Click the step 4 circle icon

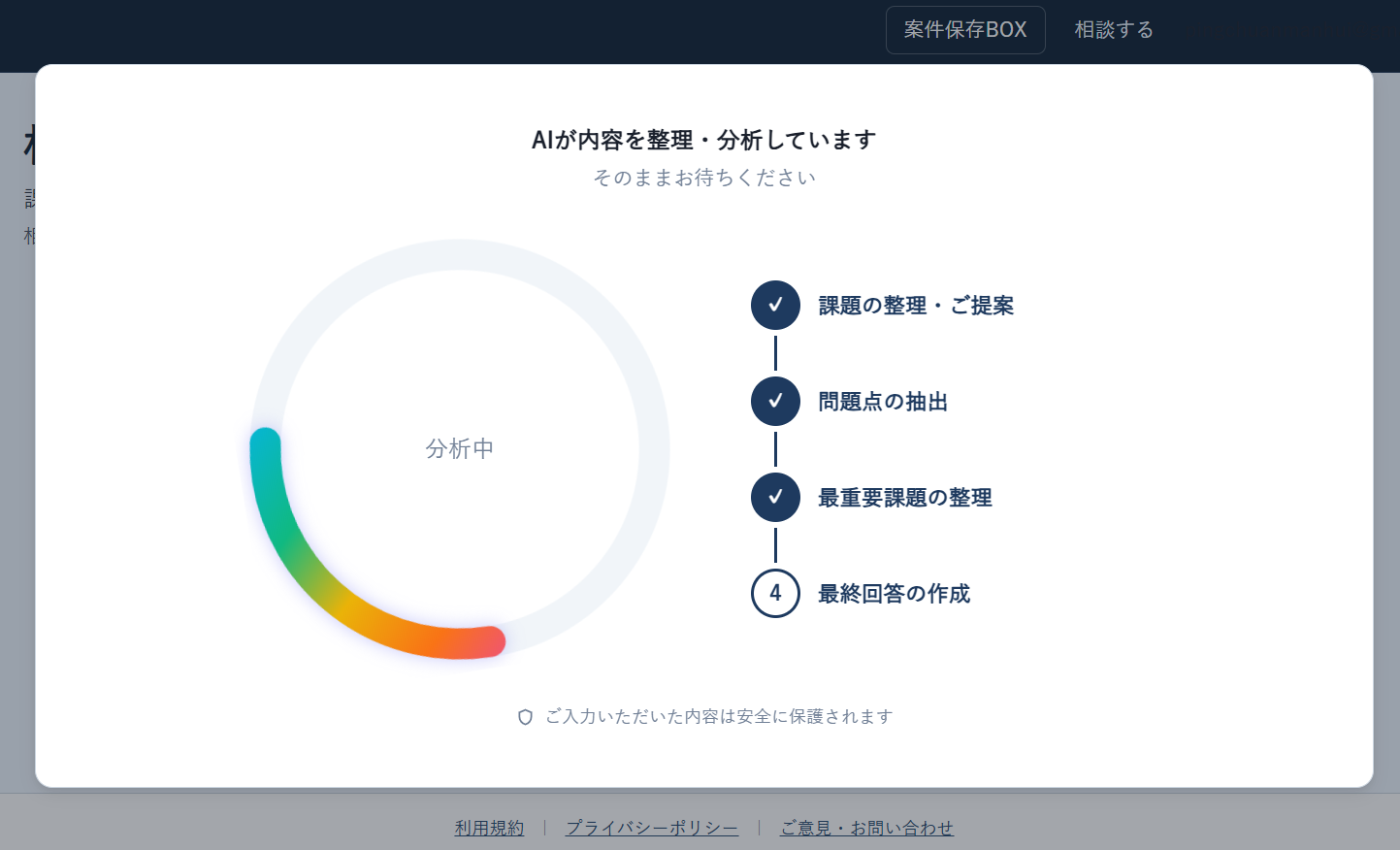[775, 593]
